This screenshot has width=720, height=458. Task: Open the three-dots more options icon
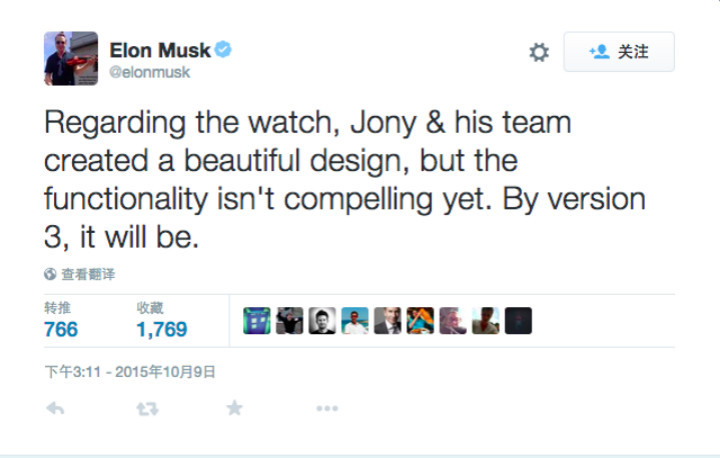pos(327,408)
